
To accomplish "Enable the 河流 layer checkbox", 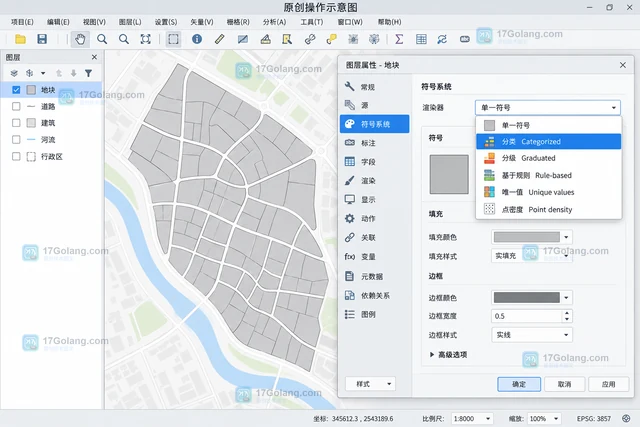I will click(x=16, y=140).
